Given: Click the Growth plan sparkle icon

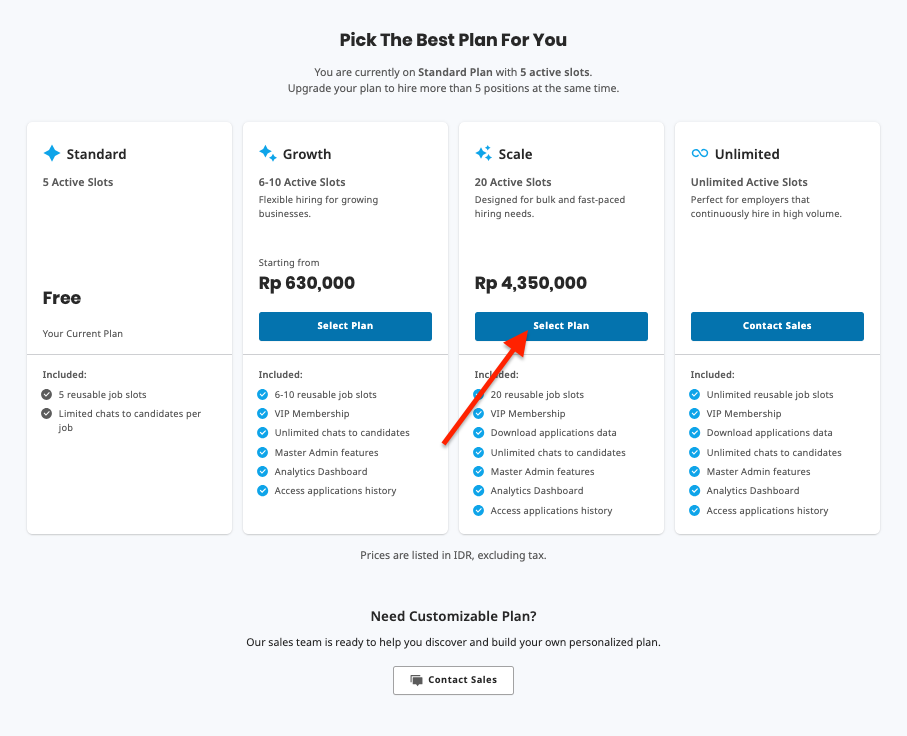Looking at the screenshot, I should coord(267,153).
